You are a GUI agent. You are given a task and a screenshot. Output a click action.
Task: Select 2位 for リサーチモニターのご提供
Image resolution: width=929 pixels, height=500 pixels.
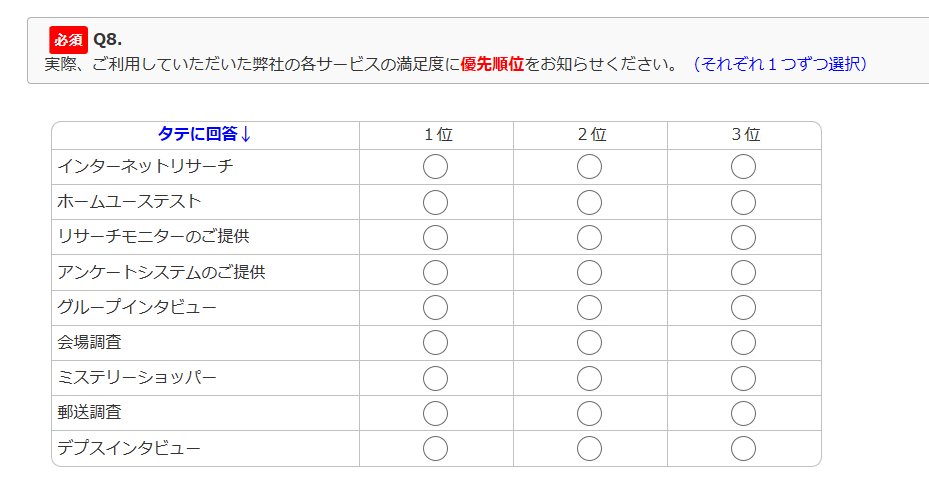[x=589, y=237]
